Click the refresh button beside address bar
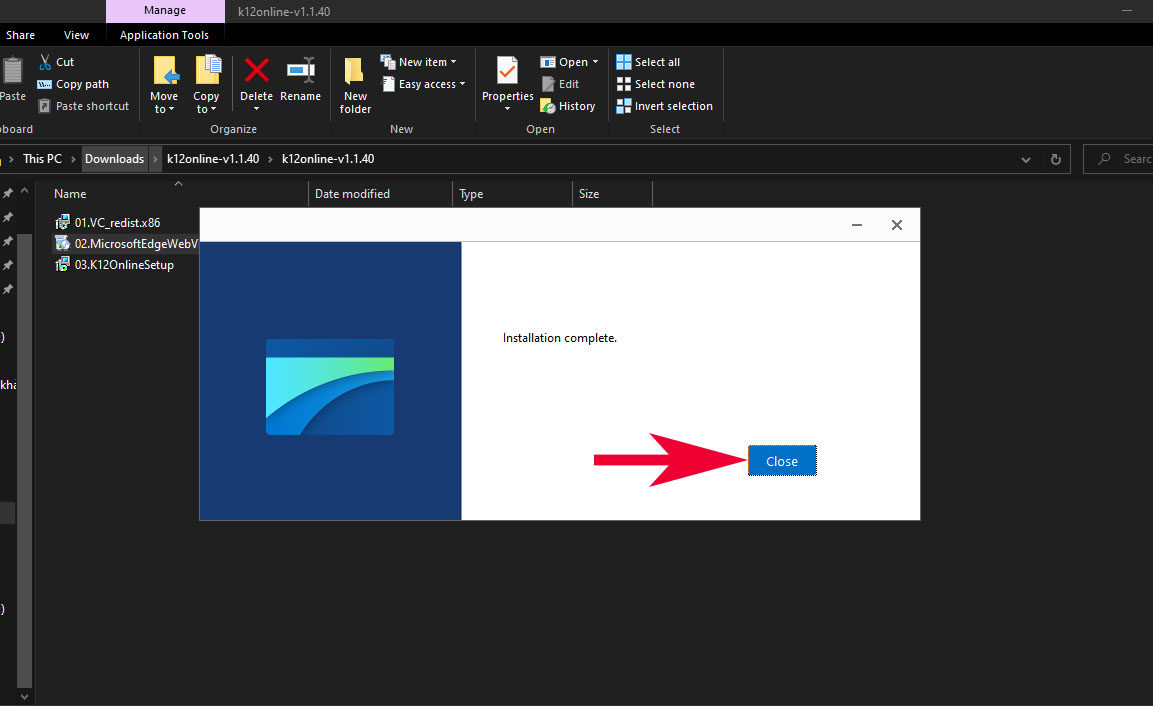1153x706 pixels. coord(1055,159)
